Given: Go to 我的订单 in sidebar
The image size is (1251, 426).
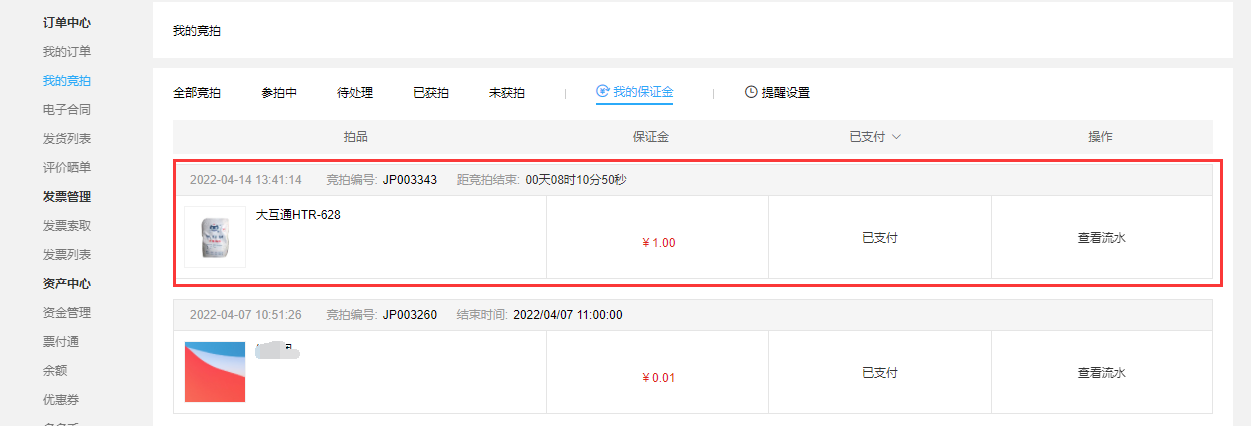Looking at the screenshot, I should [x=67, y=51].
